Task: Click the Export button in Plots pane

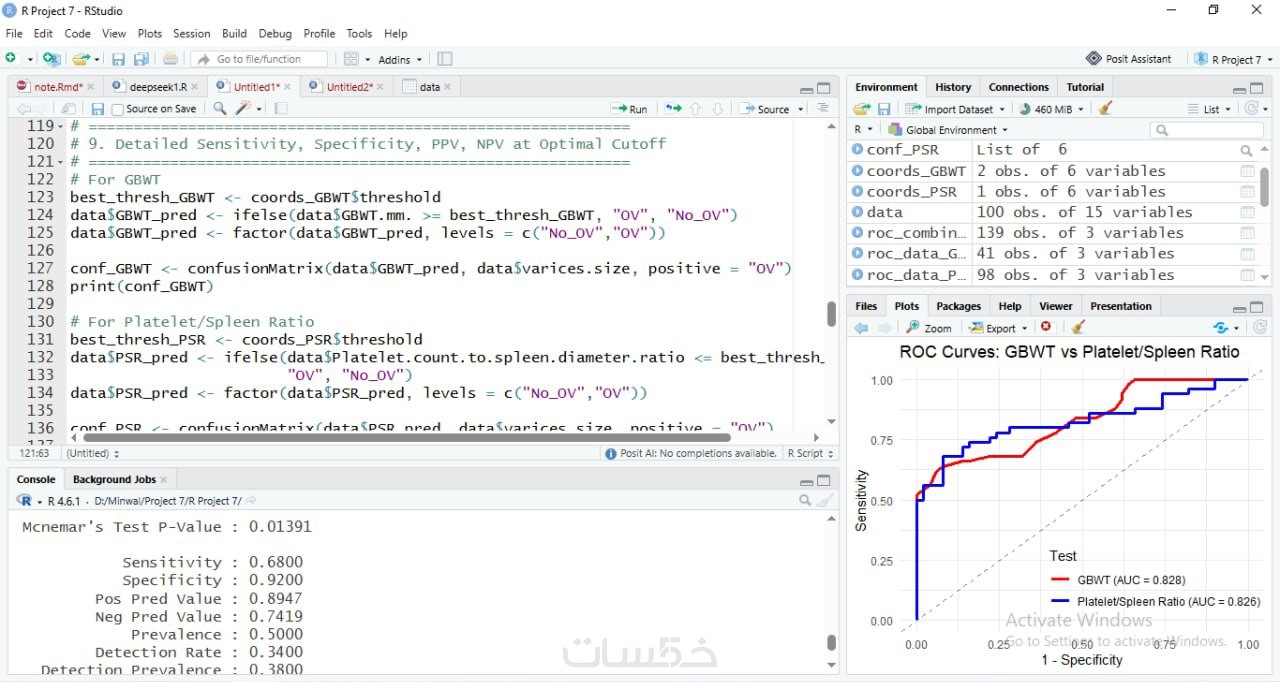Action: (x=993, y=328)
